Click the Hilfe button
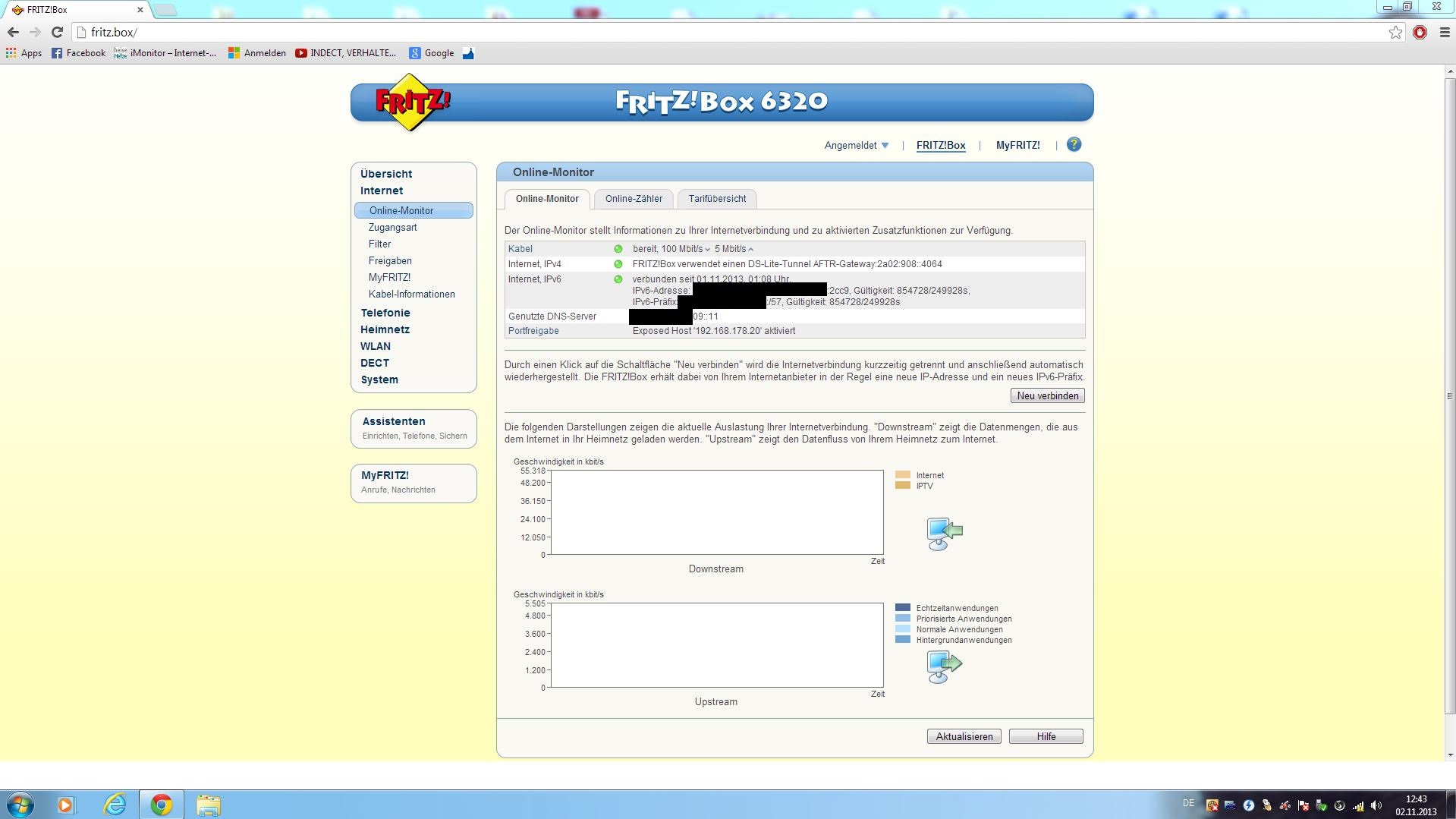This screenshot has height=819, width=1456. (x=1046, y=736)
